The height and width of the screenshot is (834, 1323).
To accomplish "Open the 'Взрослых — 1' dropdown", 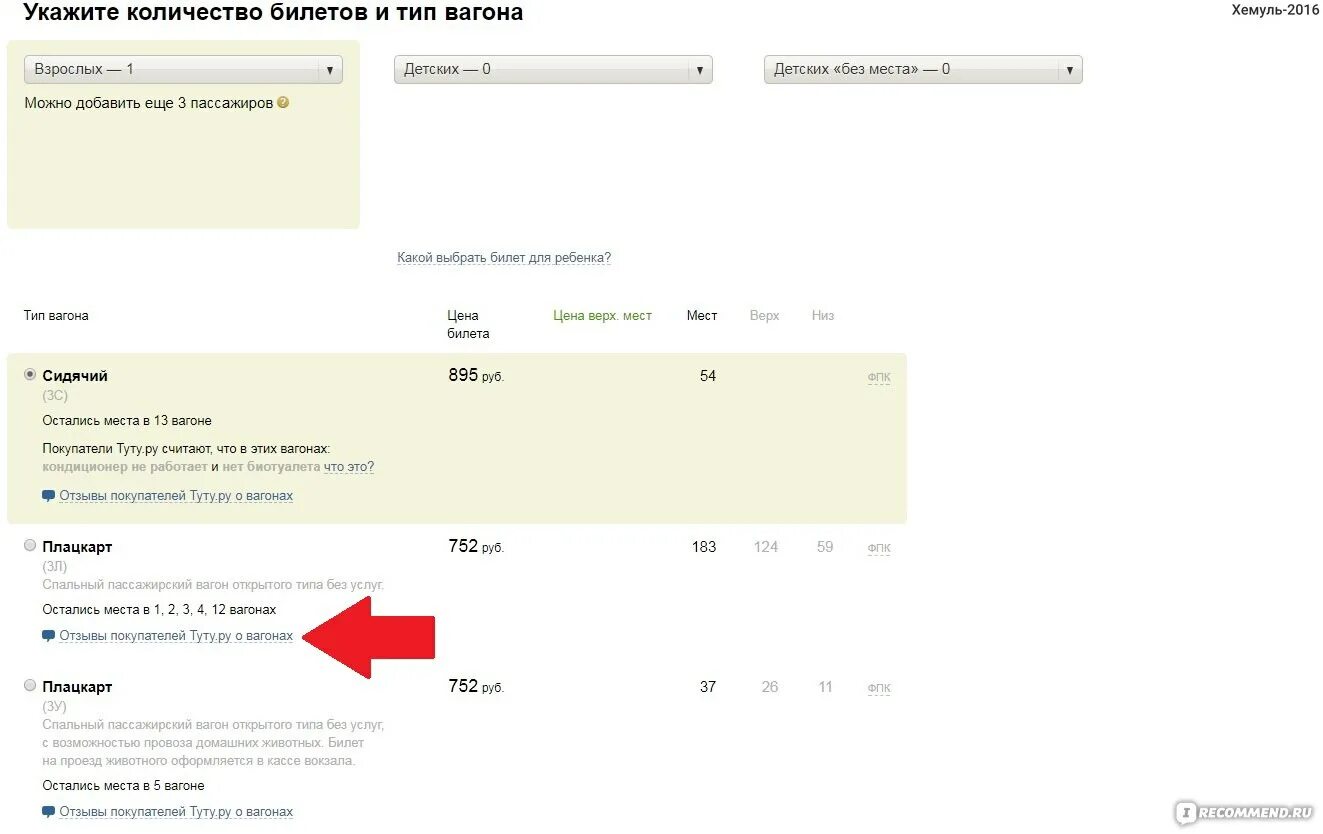I will [x=183, y=69].
